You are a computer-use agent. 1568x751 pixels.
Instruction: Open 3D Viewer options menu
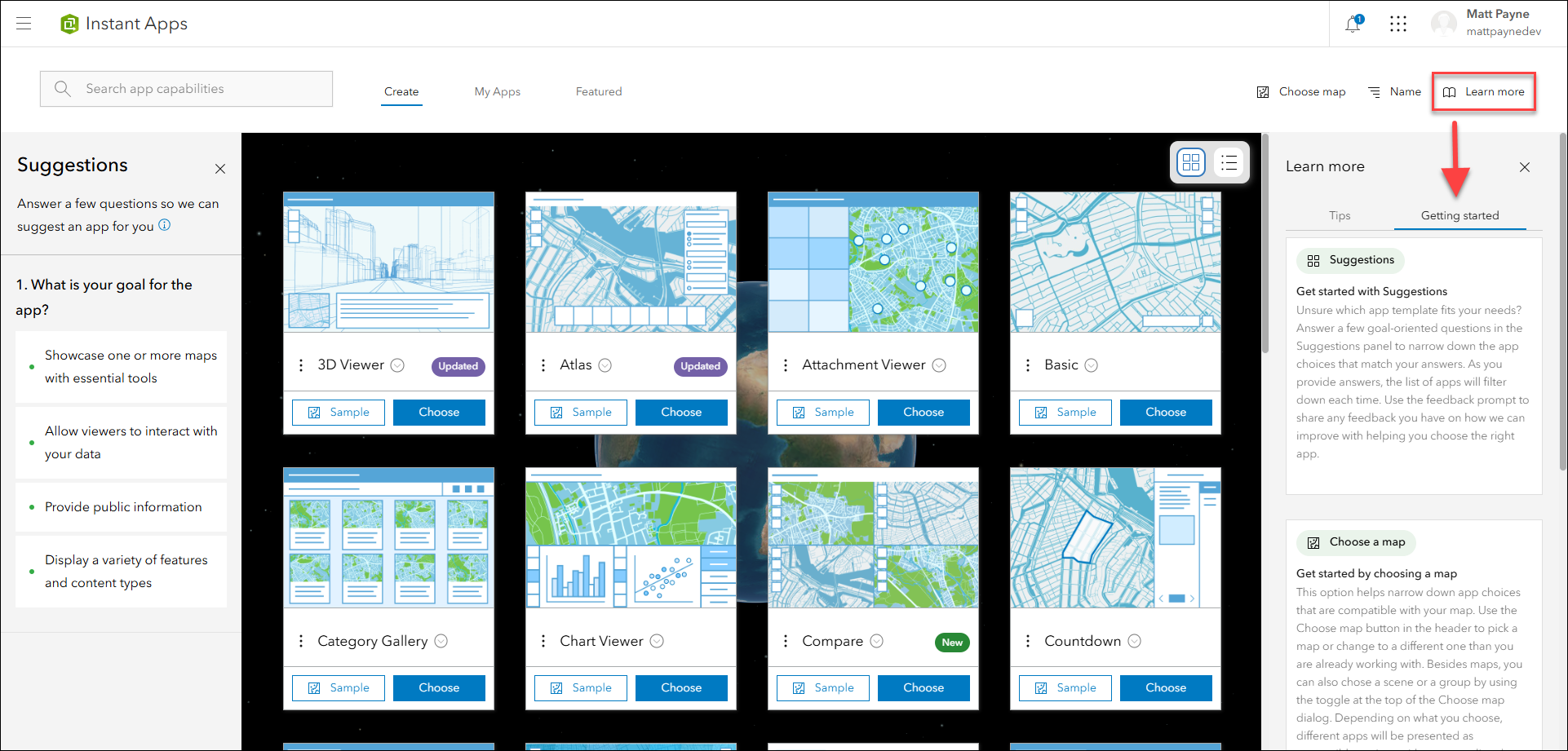[x=301, y=365]
